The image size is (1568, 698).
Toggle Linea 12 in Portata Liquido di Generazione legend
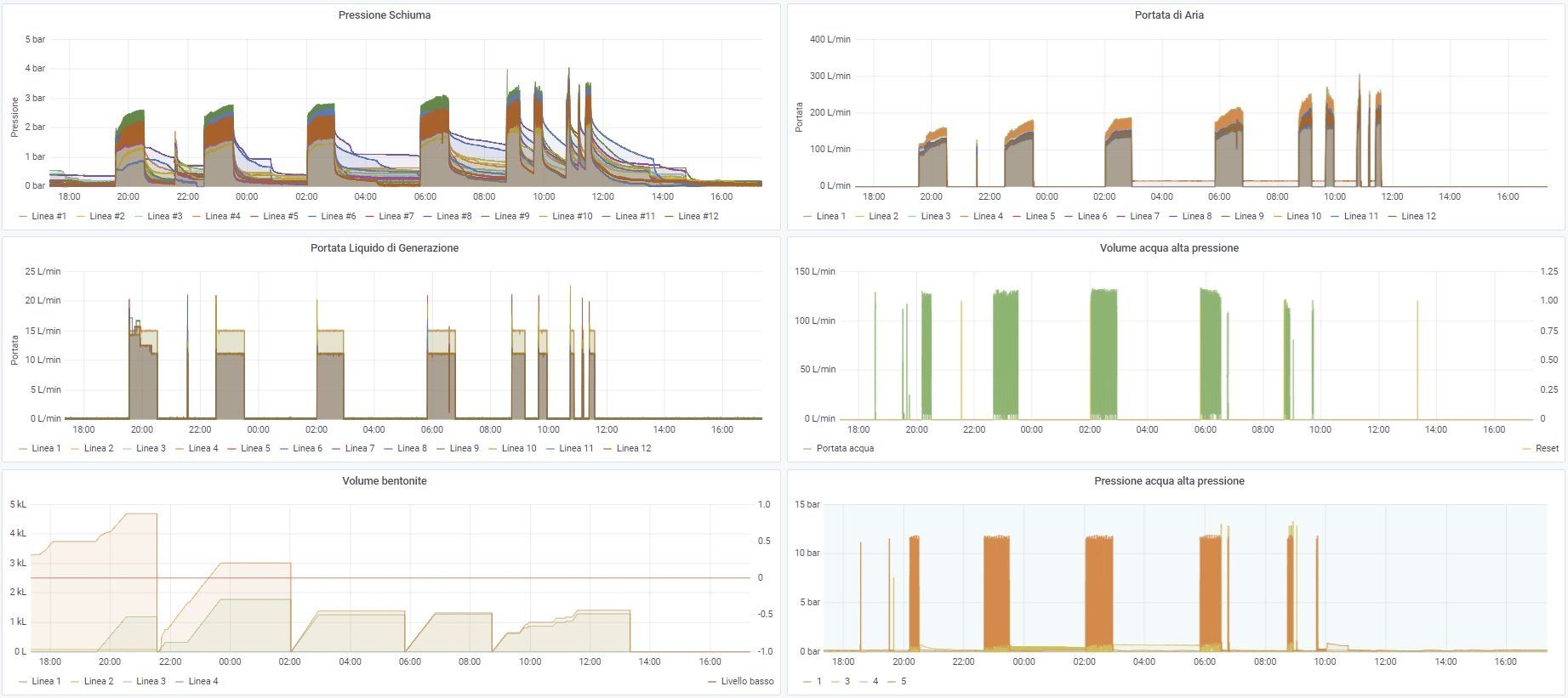tap(634, 448)
